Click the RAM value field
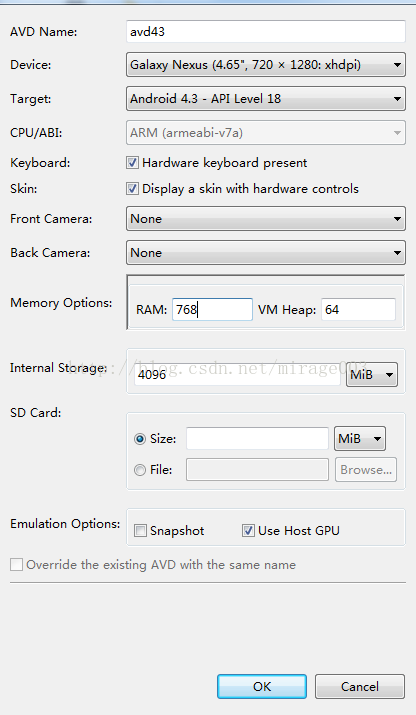The image size is (416, 715). tap(212, 310)
